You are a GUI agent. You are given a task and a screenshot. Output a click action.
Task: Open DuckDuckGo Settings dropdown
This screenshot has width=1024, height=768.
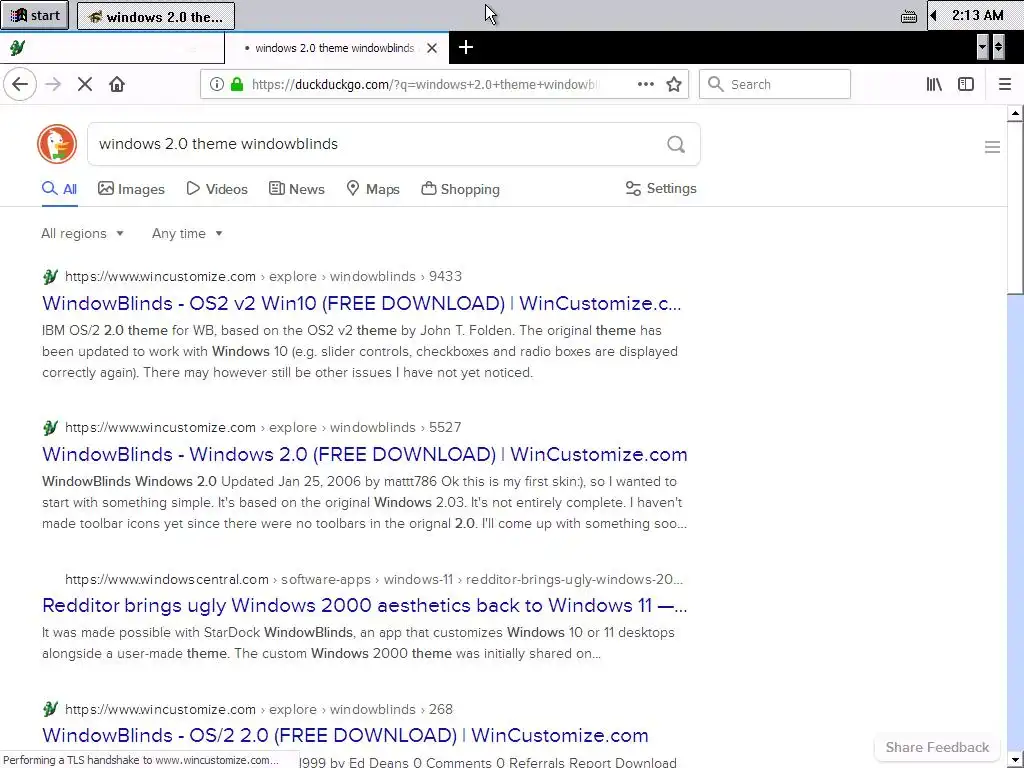coord(661,189)
